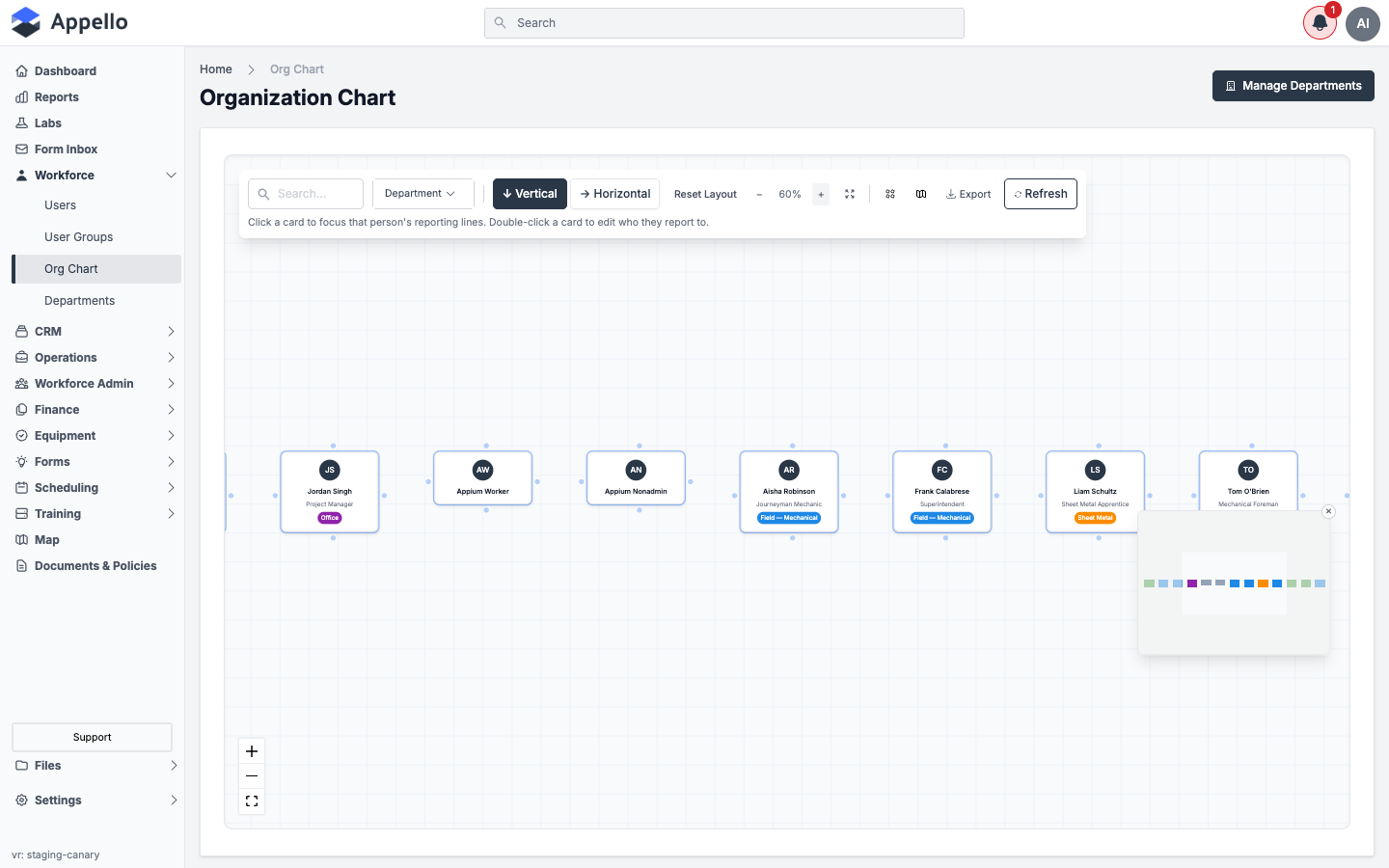Image resolution: width=1389 pixels, height=868 pixels.
Task: Click the fit-to-screen icon in toolbar
Action: [850, 194]
